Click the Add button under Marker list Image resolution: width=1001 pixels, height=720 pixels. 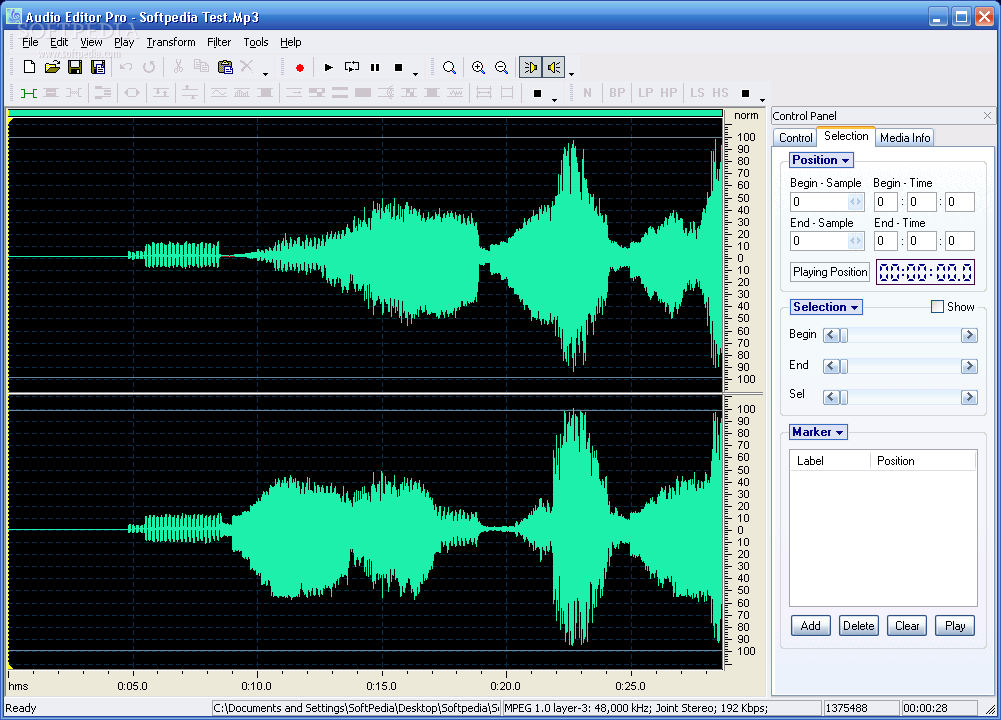[810, 625]
